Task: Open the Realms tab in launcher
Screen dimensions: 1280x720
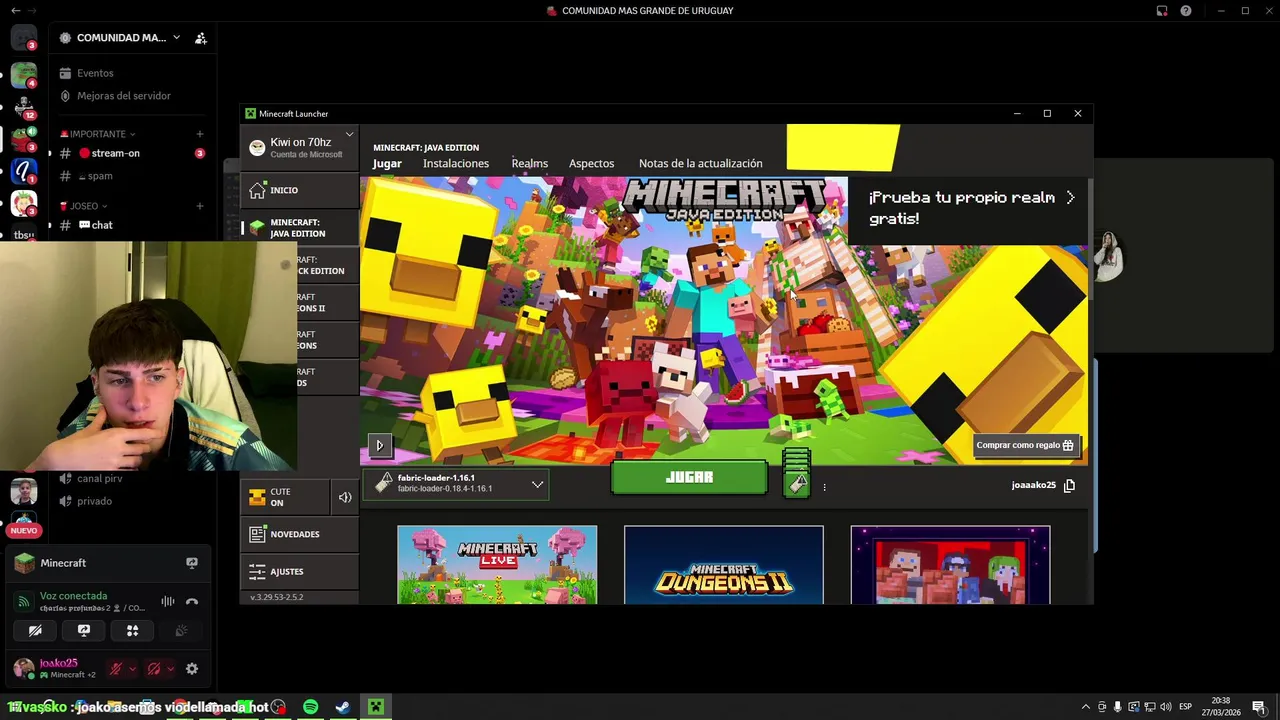Action: coord(529,163)
